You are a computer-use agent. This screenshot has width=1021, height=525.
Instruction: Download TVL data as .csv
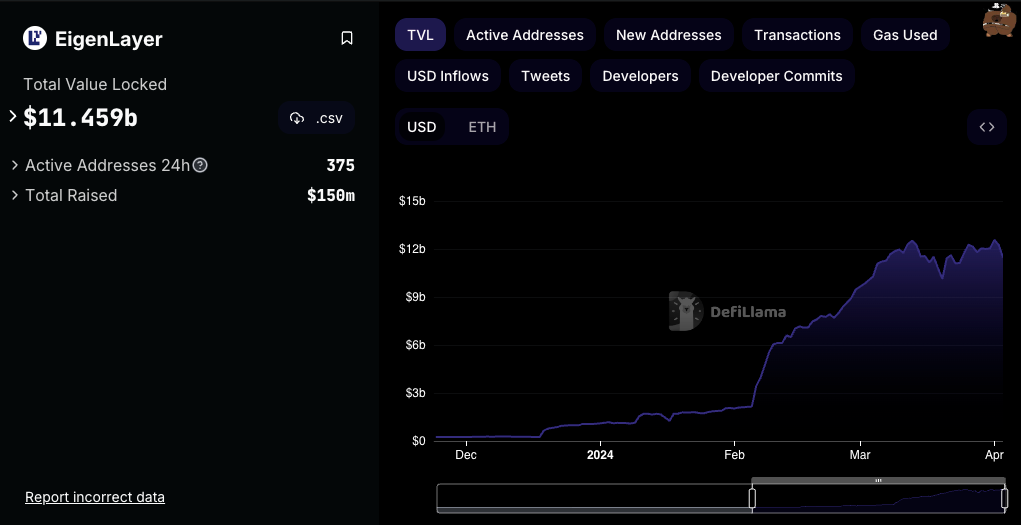(x=316, y=118)
